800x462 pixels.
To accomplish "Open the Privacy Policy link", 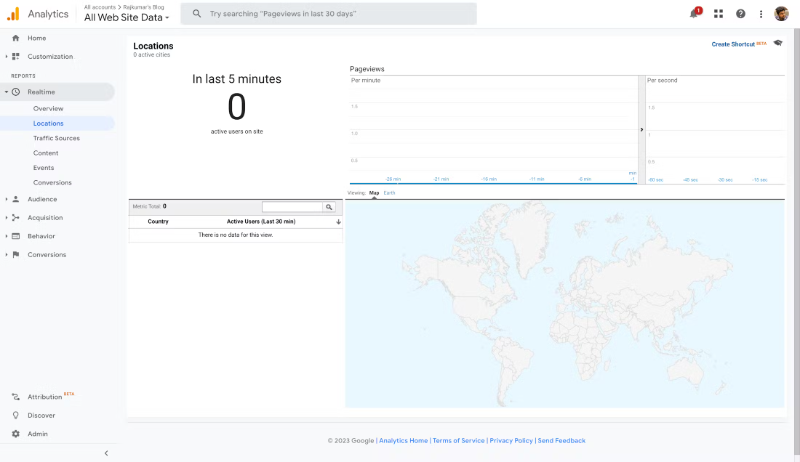I will [x=510, y=441].
